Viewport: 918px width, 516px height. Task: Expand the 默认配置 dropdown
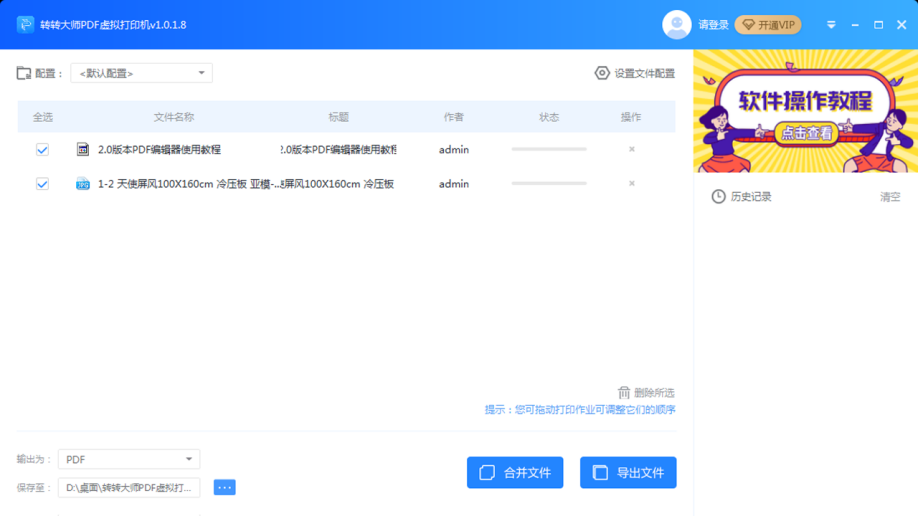pyautogui.click(x=141, y=73)
